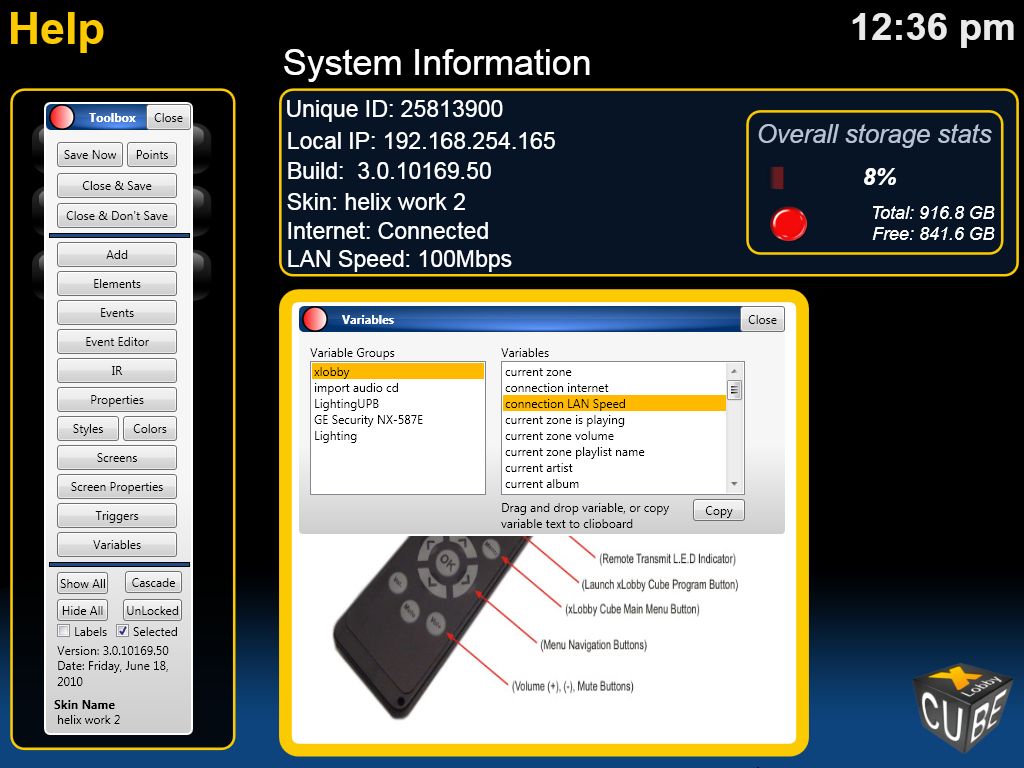Click the Internet: Connected text
The width and height of the screenshot is (1024, 768).
(387, 231)
